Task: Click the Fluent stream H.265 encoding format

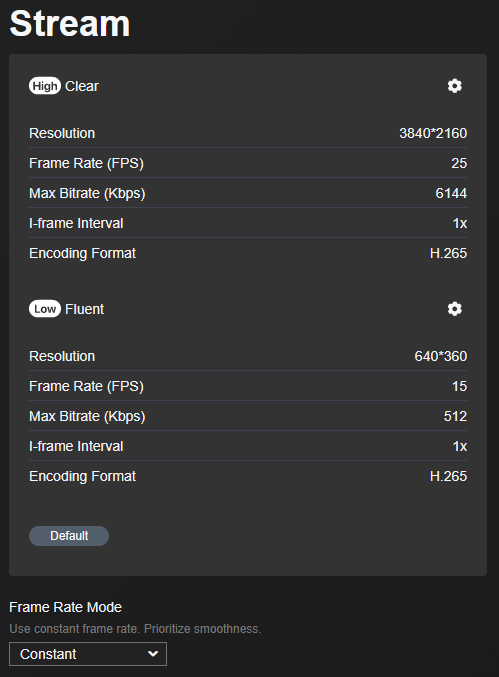Action: [x=448, y=476]
